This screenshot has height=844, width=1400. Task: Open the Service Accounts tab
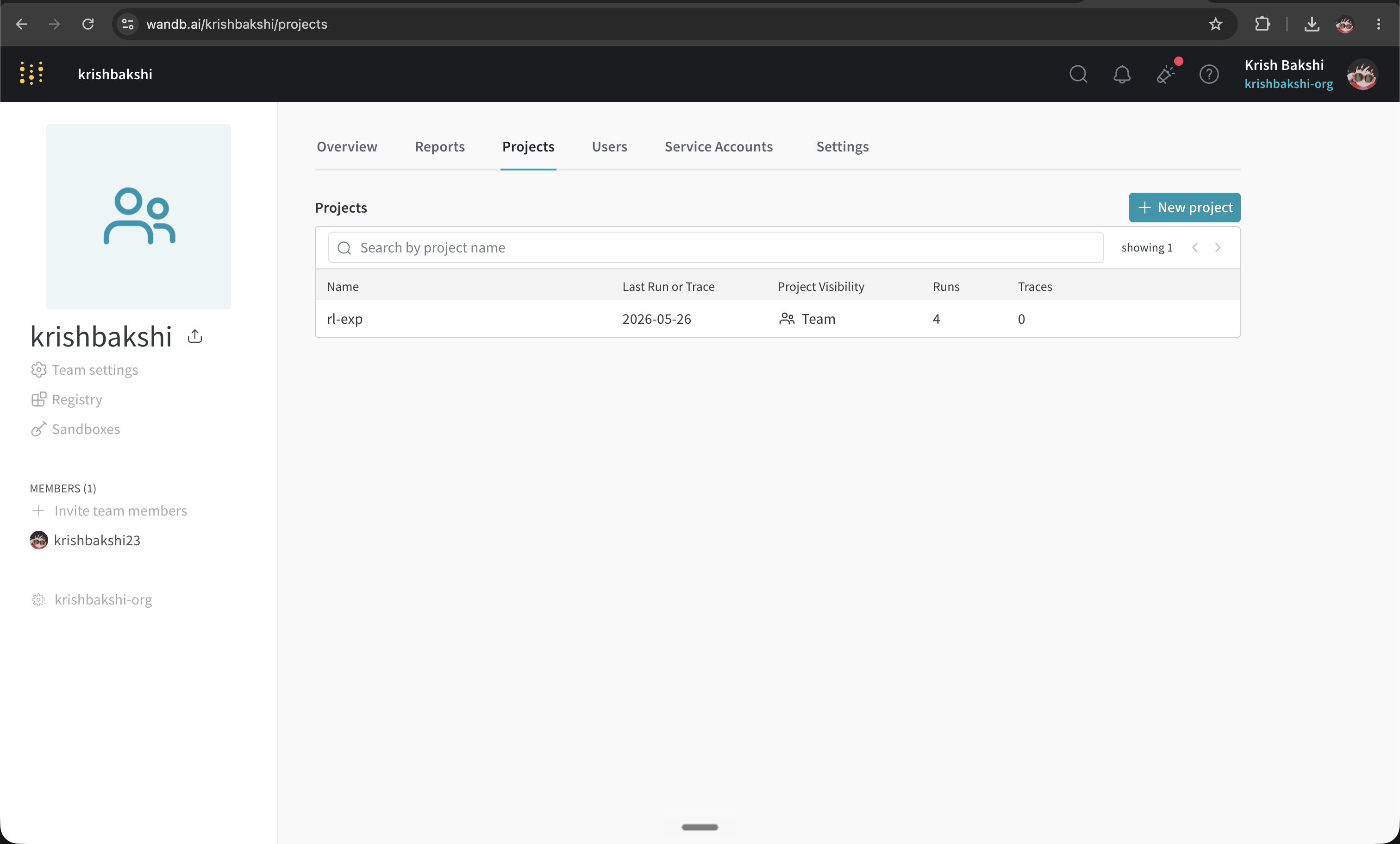[719, 147]
